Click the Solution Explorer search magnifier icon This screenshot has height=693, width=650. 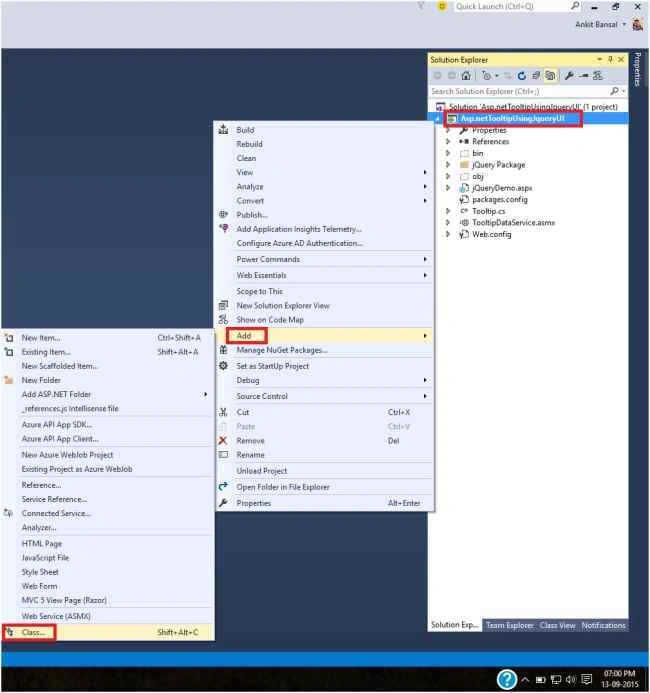pos(614,91)
